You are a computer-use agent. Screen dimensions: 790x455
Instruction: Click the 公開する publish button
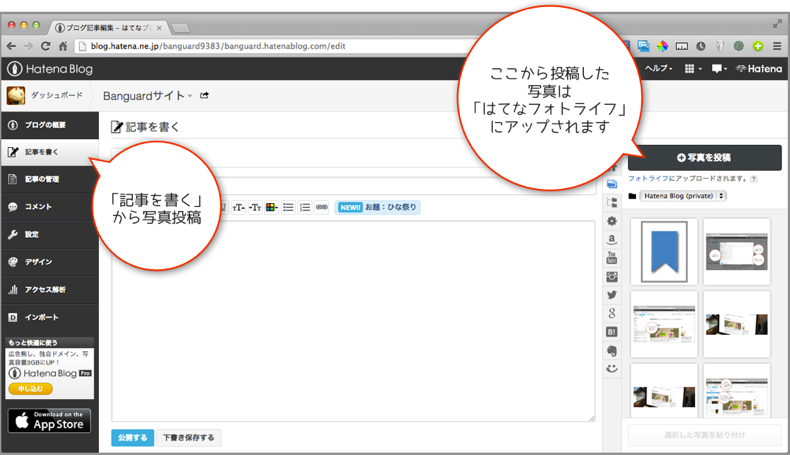click(132, 437)
